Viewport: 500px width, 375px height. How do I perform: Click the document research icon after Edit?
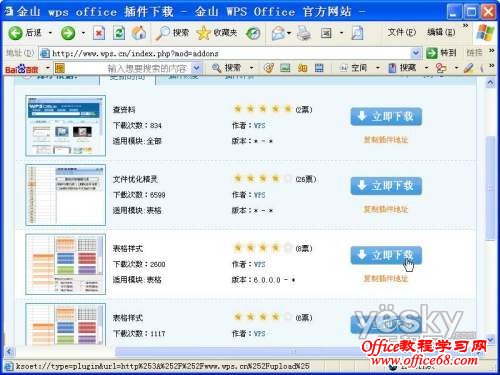[x=357, y=33]
